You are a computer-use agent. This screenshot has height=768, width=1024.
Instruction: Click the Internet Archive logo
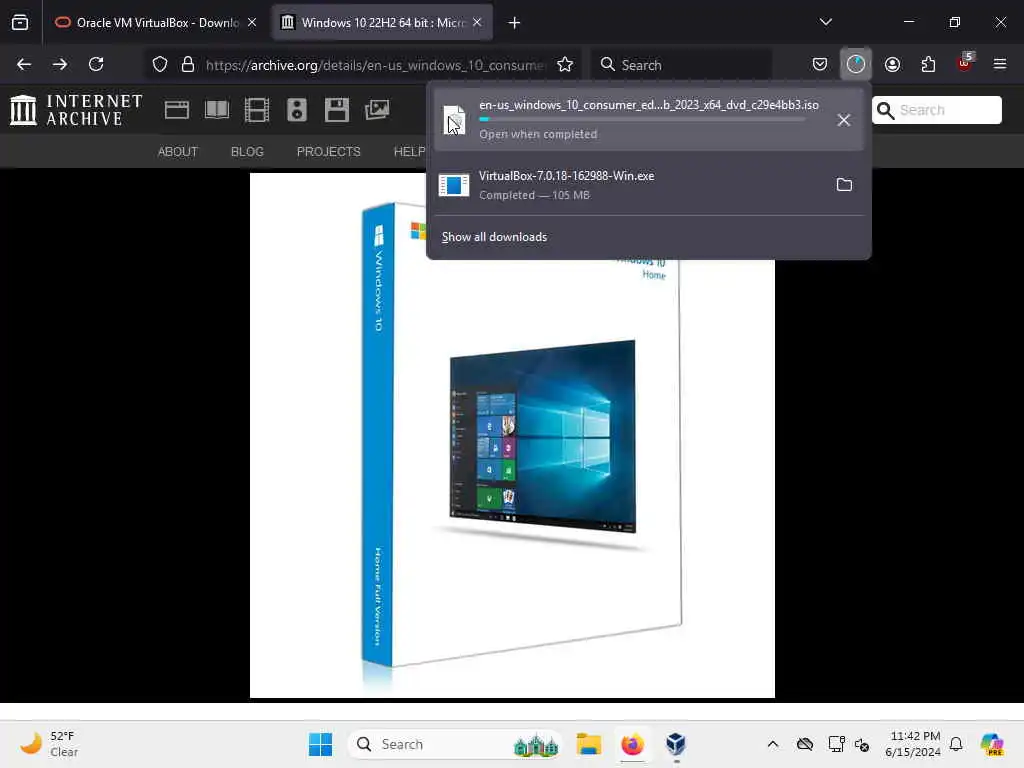(76, 110)
